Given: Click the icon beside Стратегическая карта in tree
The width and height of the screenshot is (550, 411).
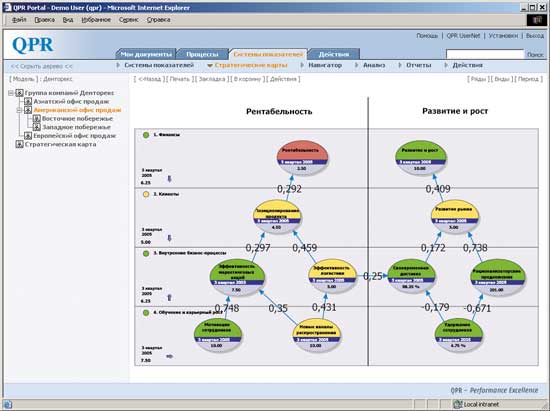Looking at the screenshot, I should point(19,144).
